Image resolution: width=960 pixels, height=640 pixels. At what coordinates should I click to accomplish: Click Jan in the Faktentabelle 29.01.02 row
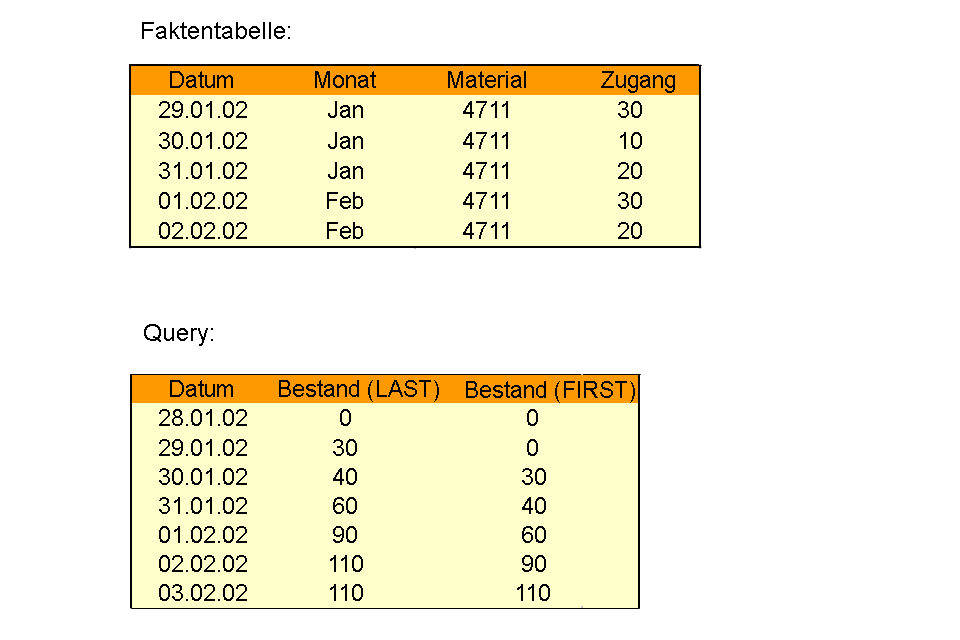click(x=345, y=111)
